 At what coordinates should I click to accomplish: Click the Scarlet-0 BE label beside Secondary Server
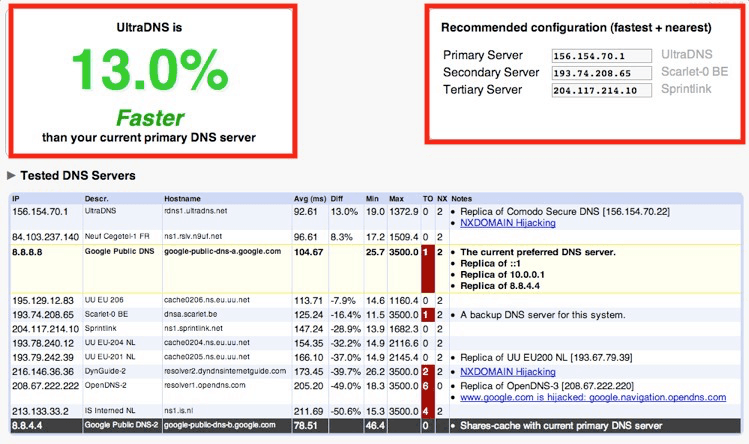tap(695, 72)
